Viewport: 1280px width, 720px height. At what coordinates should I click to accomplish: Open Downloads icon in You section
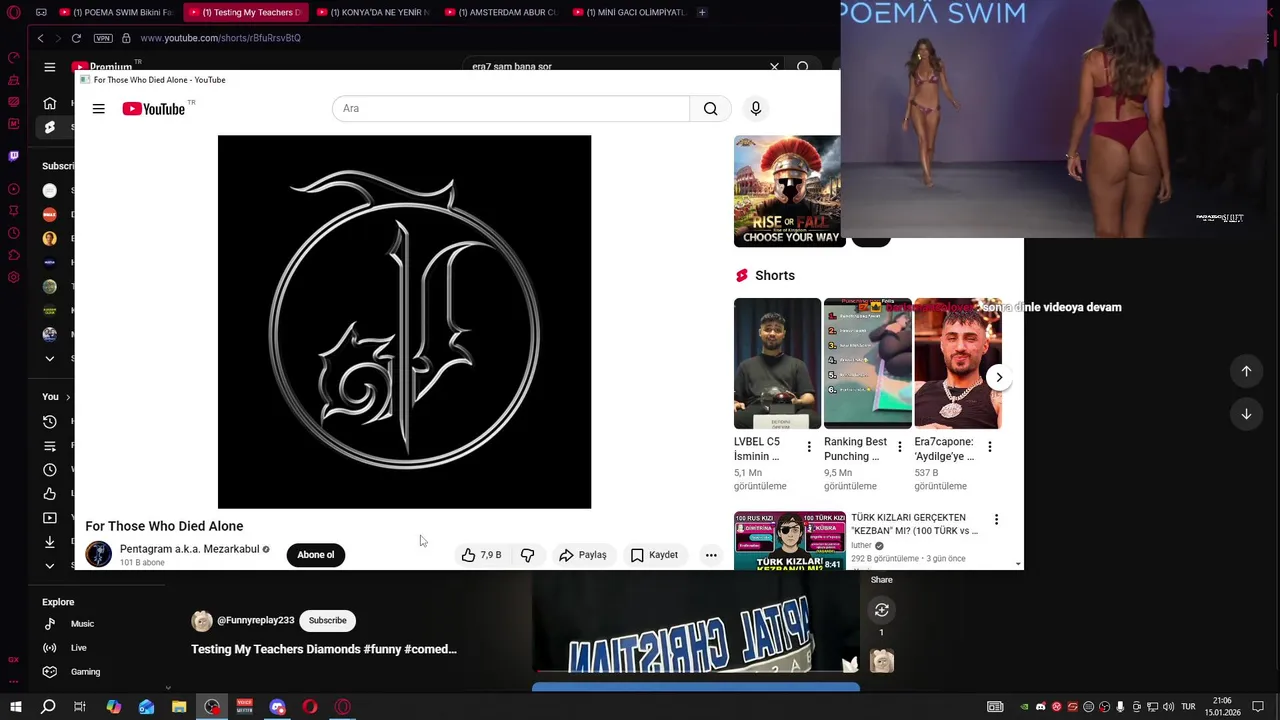pyautogui.click(x=49, y=541)
